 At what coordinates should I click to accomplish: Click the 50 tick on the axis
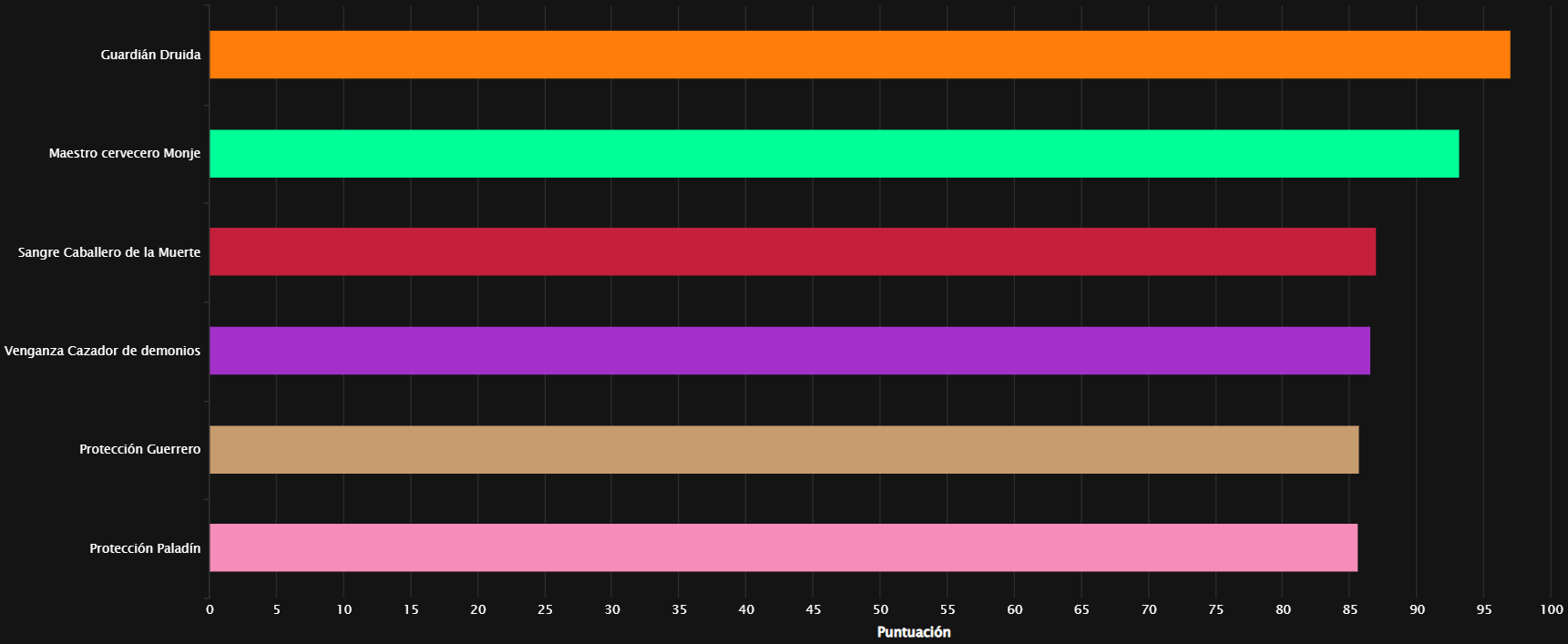click(x=880, y=609)
